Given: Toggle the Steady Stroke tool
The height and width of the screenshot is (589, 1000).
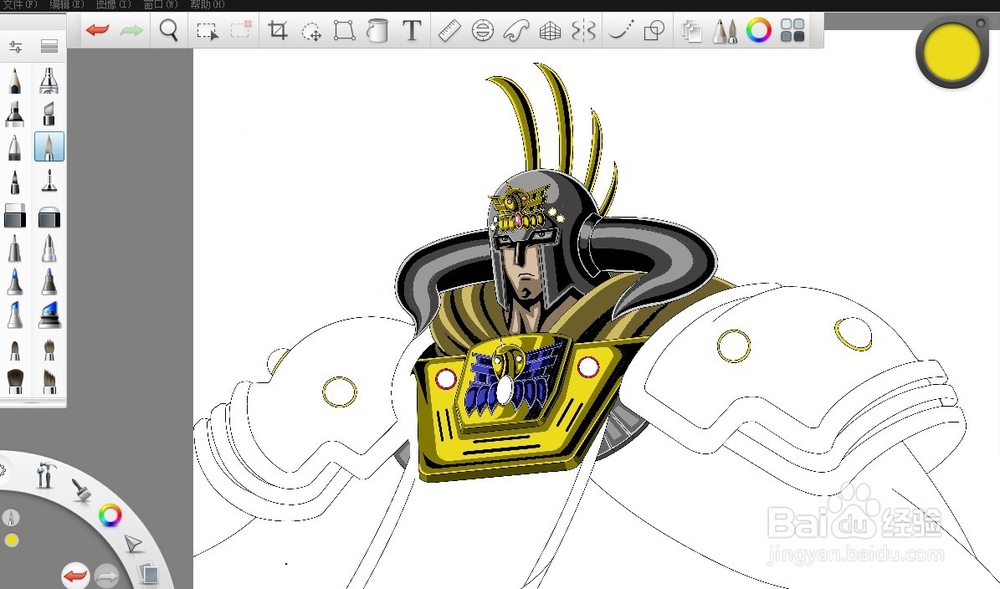Looking at the screenshot, I should (x=621, y=30).
